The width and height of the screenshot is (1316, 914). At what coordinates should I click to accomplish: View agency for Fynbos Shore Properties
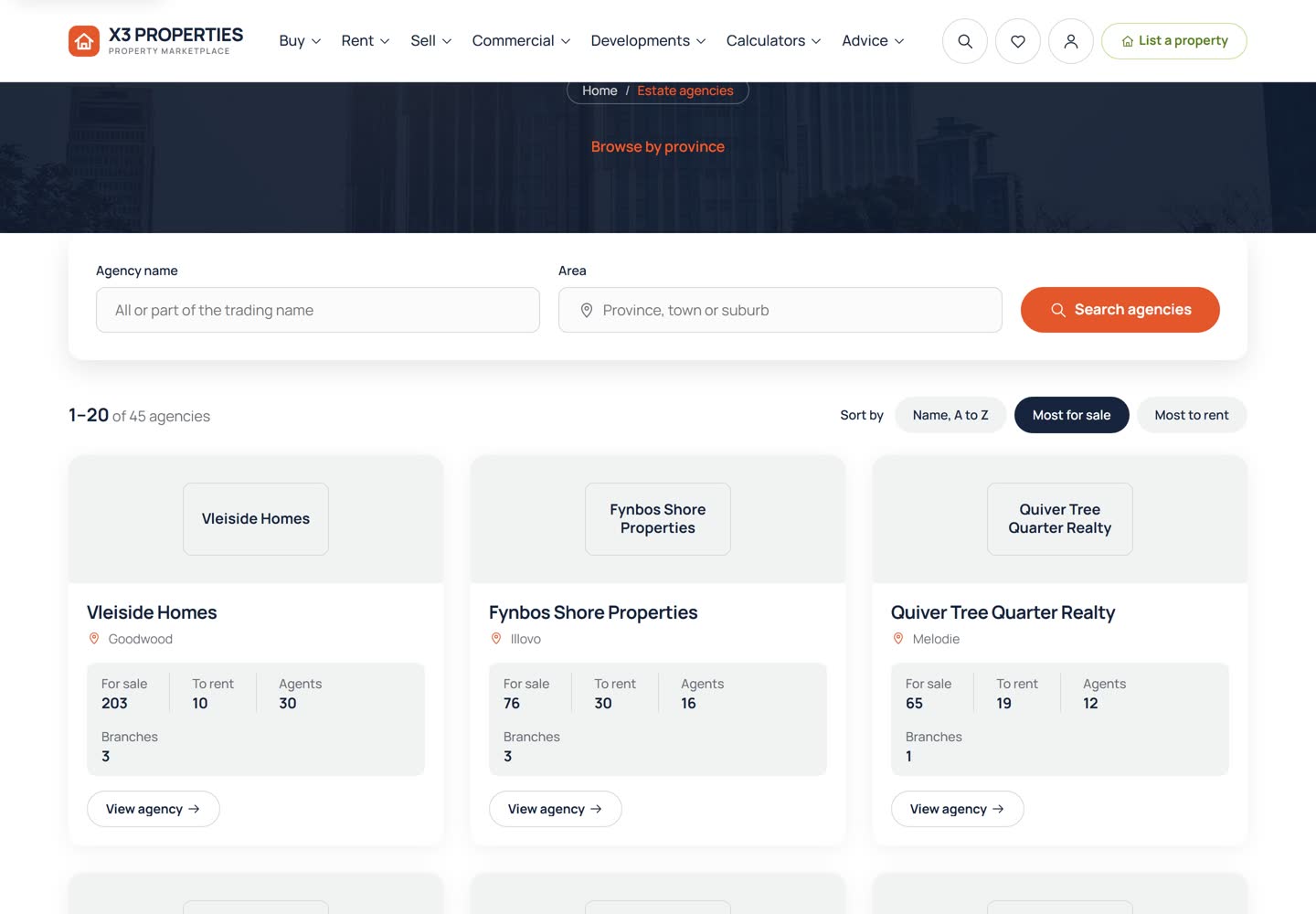point(556,809)
